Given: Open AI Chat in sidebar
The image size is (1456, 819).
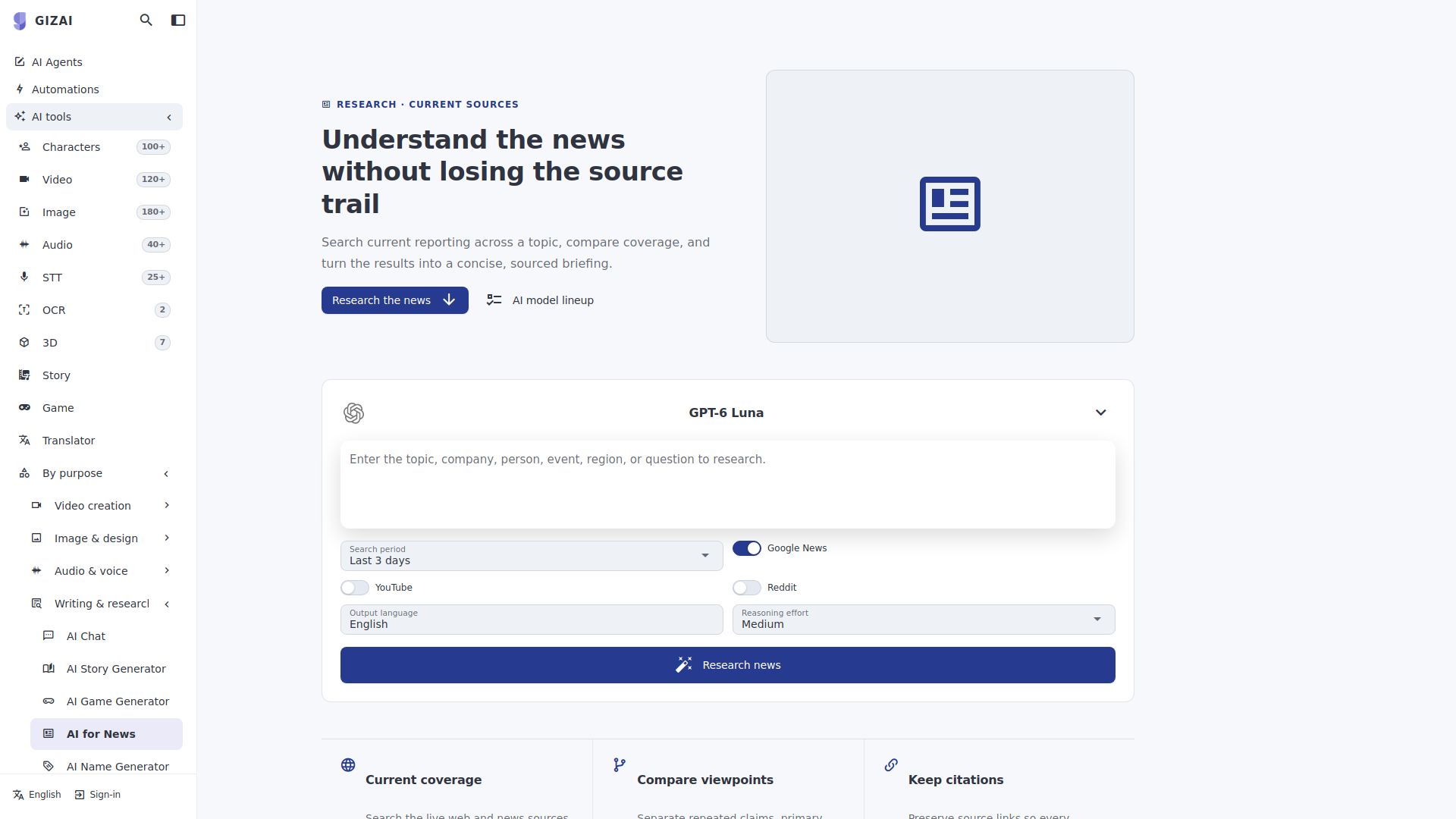Looking at the screenshot, I should [x=106, y=636].
